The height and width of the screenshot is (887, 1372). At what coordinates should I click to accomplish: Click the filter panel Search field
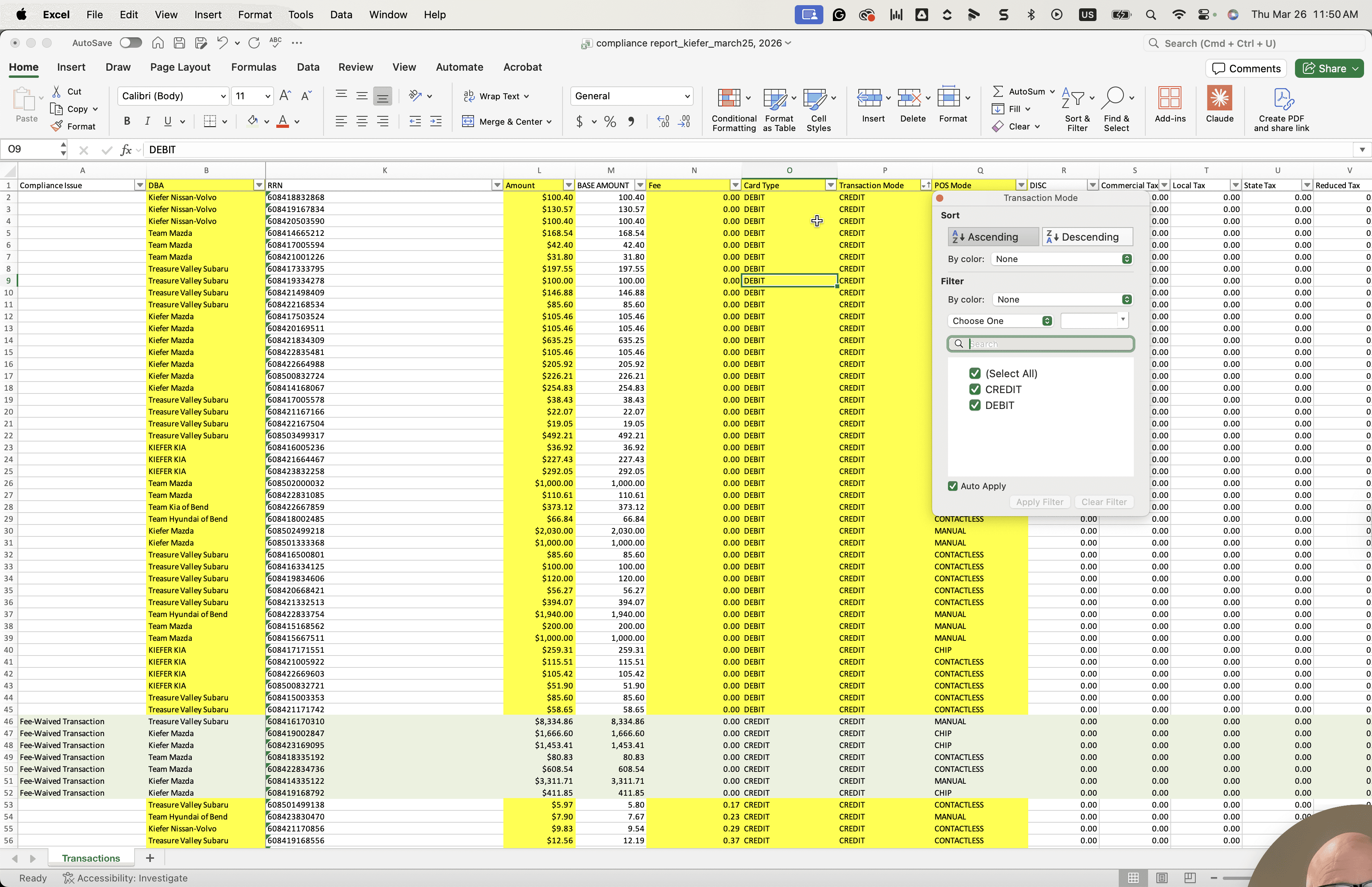1041,344
